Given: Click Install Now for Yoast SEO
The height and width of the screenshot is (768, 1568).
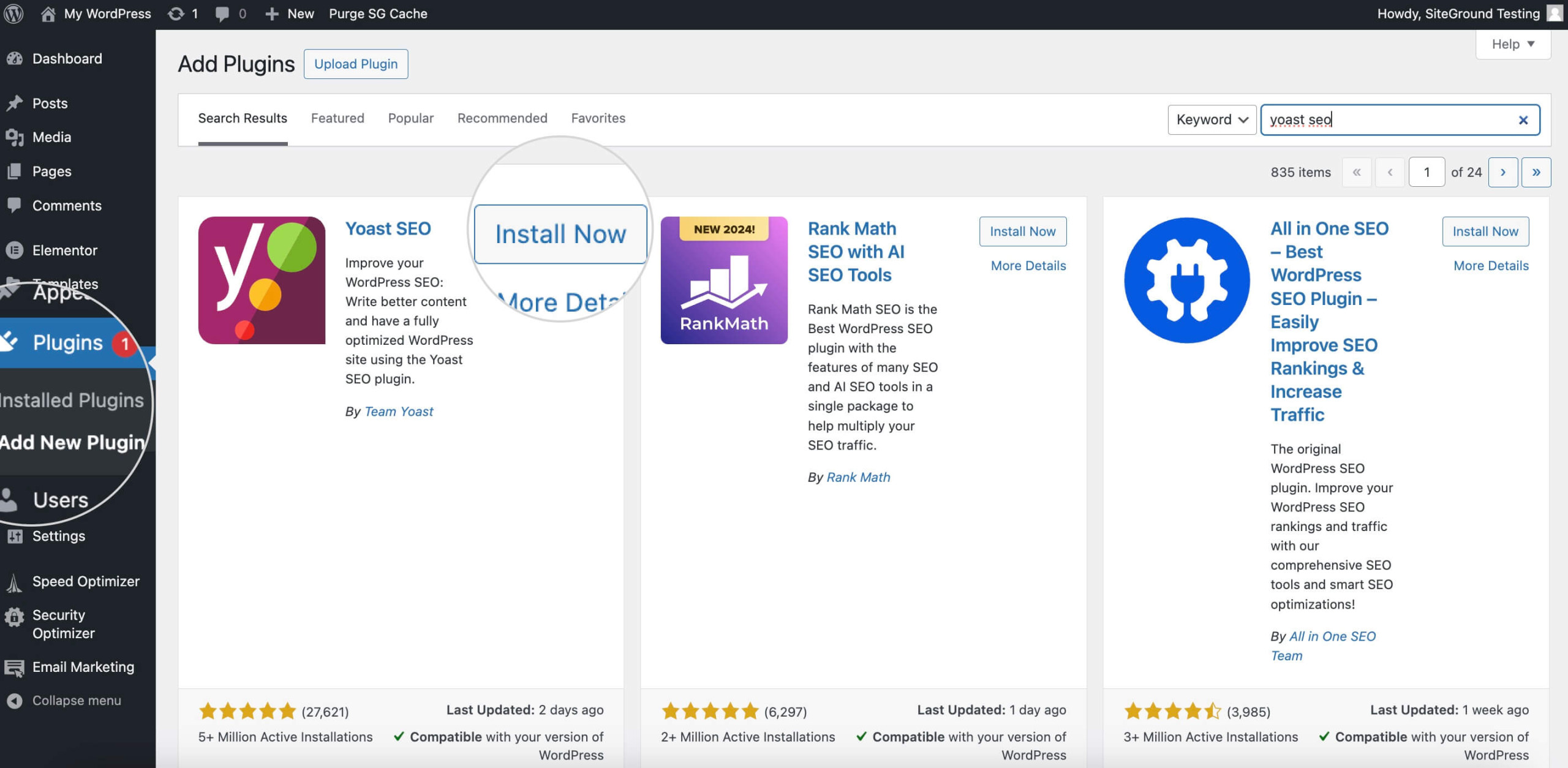Looking at the screenshot, I should pos(560,233).
